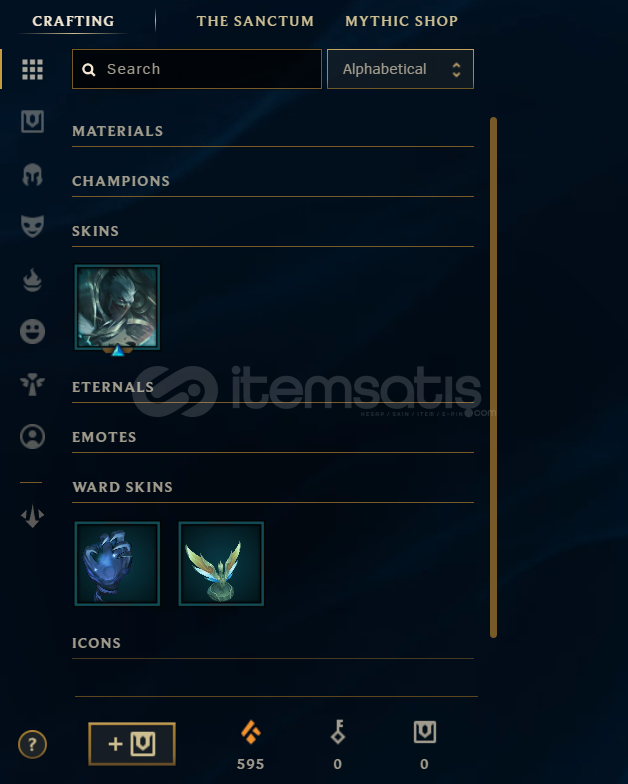Viewport: 628px width, 784px height.
Task: Filter loot by summoner icons category
Action: [x=32, y=436]
